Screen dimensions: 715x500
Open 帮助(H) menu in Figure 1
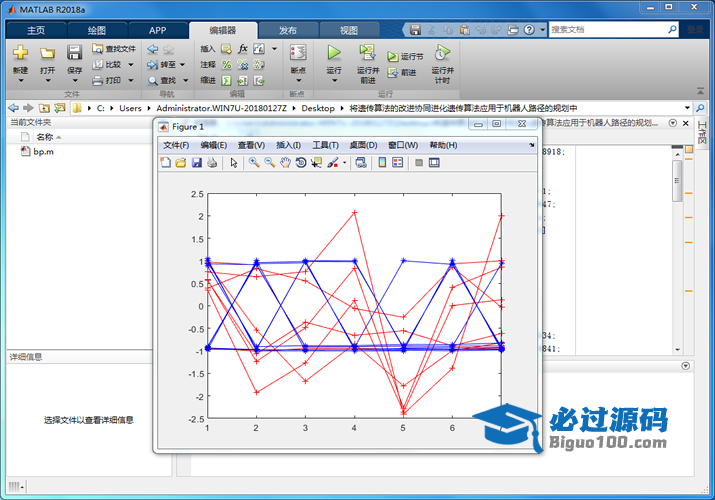coord(443,145)
